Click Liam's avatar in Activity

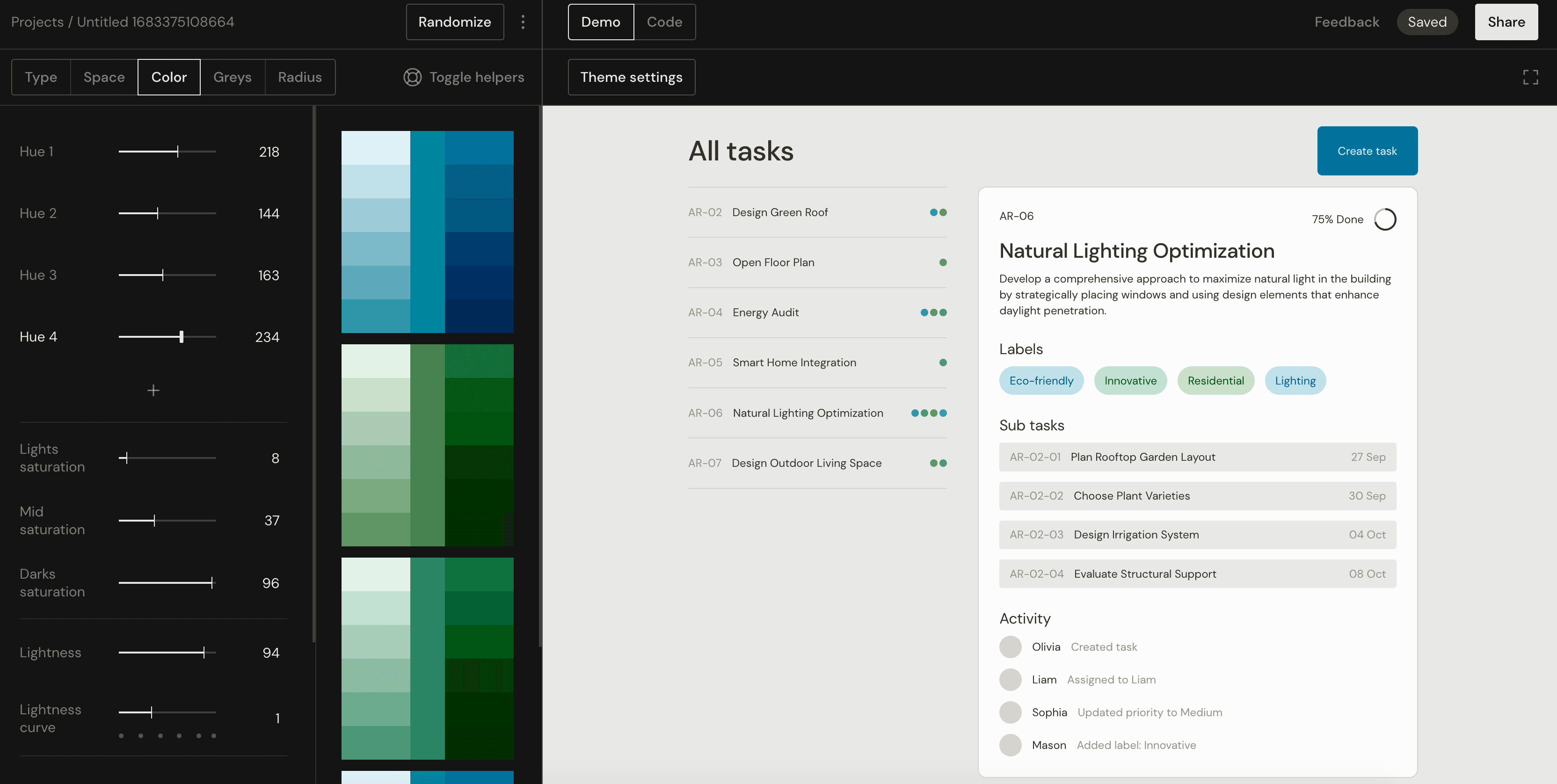pos(1010,679)
